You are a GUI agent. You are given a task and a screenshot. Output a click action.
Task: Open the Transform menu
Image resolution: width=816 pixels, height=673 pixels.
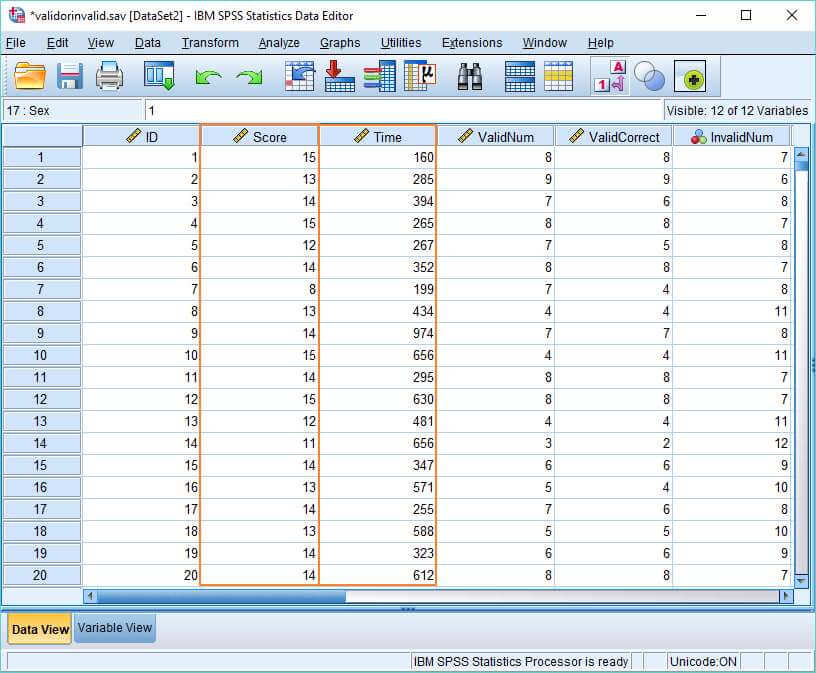coord(210,43)
